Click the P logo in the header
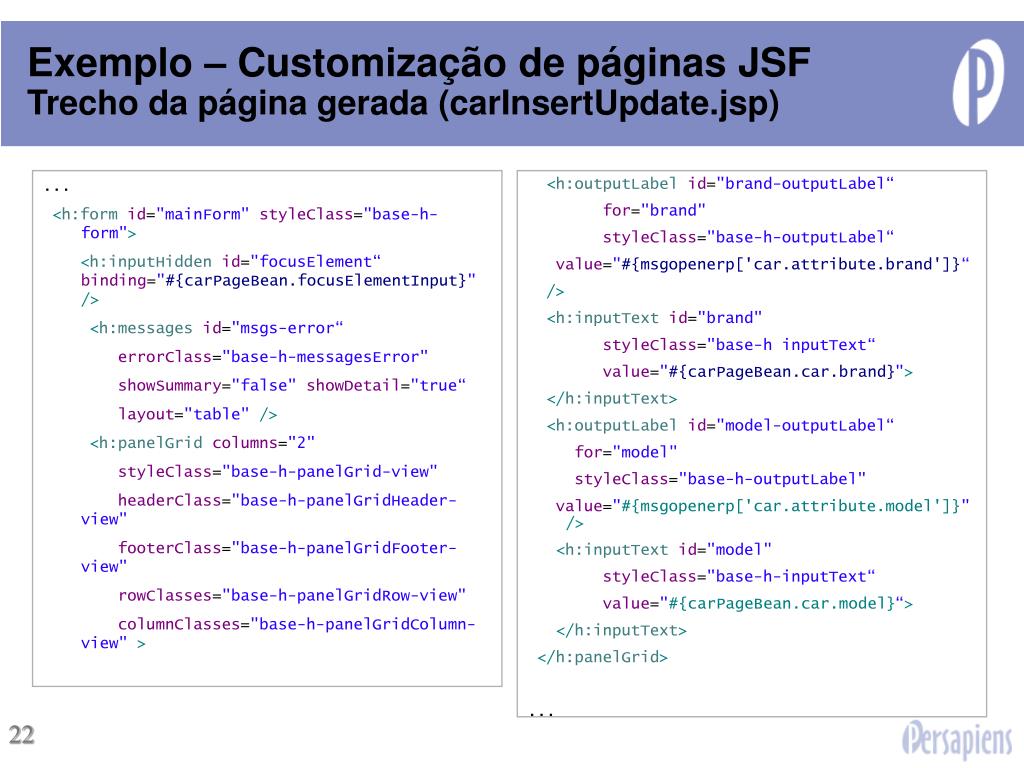Image resolution: width=1024 pixels, height=768 pixels. pyautogui.click(x=978, y=82)
